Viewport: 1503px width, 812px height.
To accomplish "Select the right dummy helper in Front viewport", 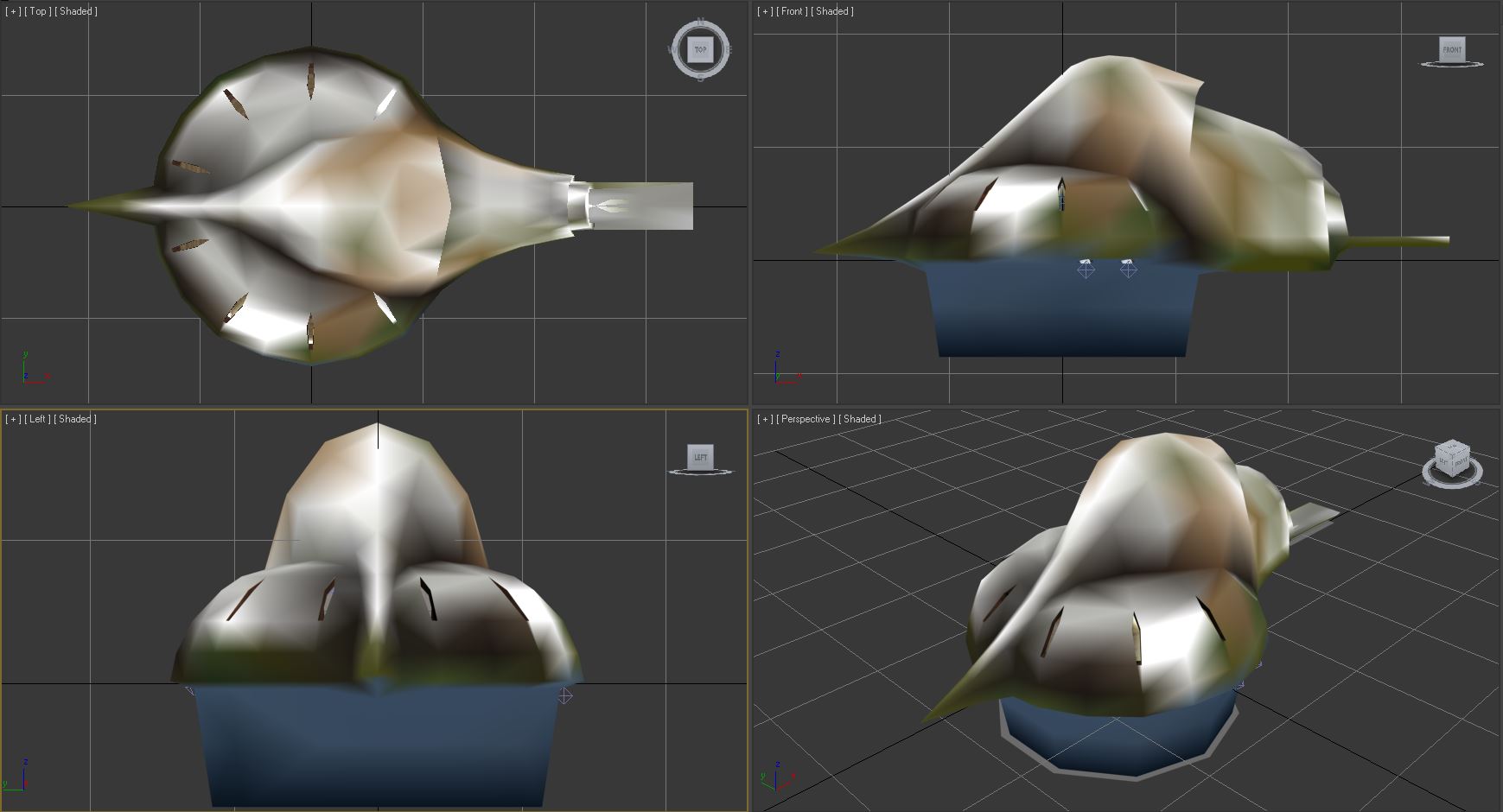I will tap(1128, 270).
